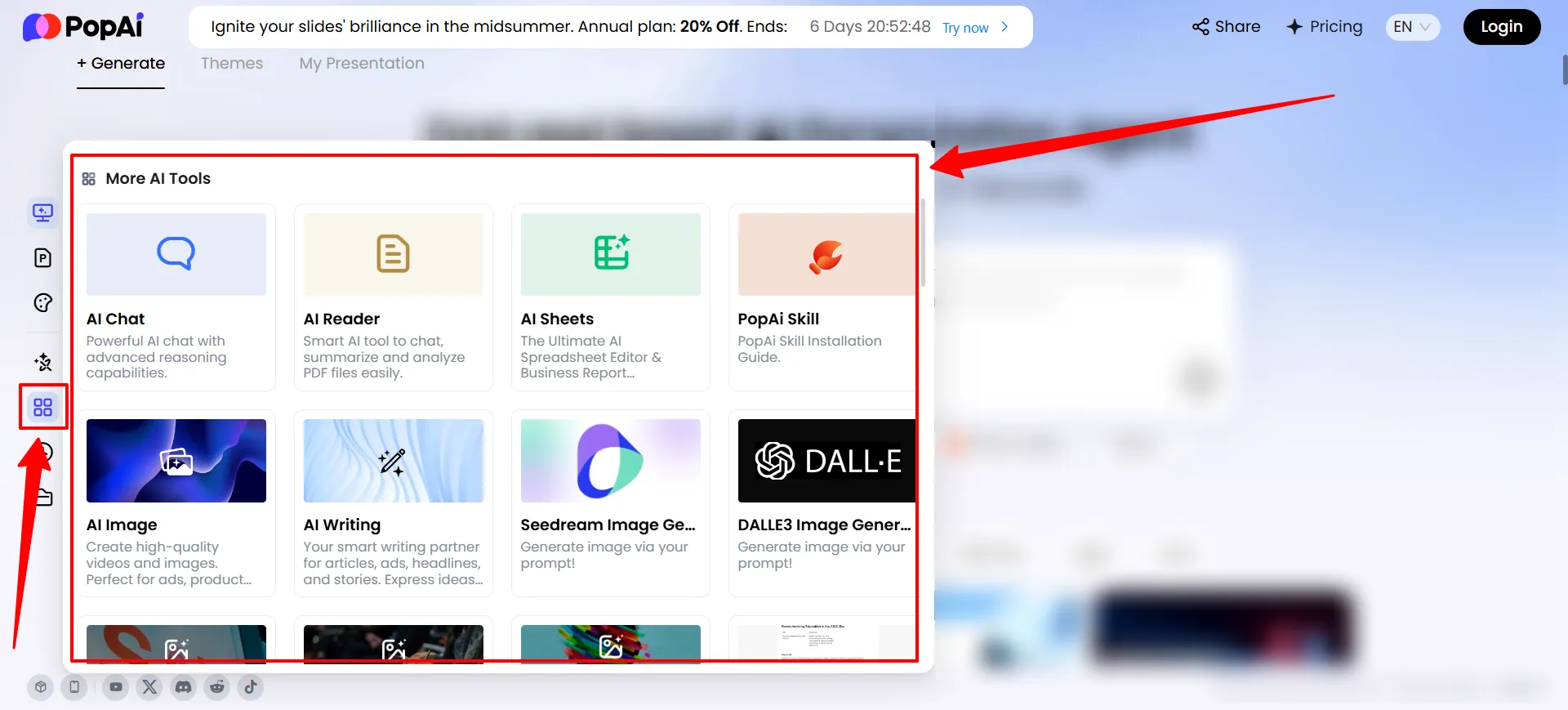Click the cube icon in bottom bar
1568x710 pixels.
(x=41, y=687)
